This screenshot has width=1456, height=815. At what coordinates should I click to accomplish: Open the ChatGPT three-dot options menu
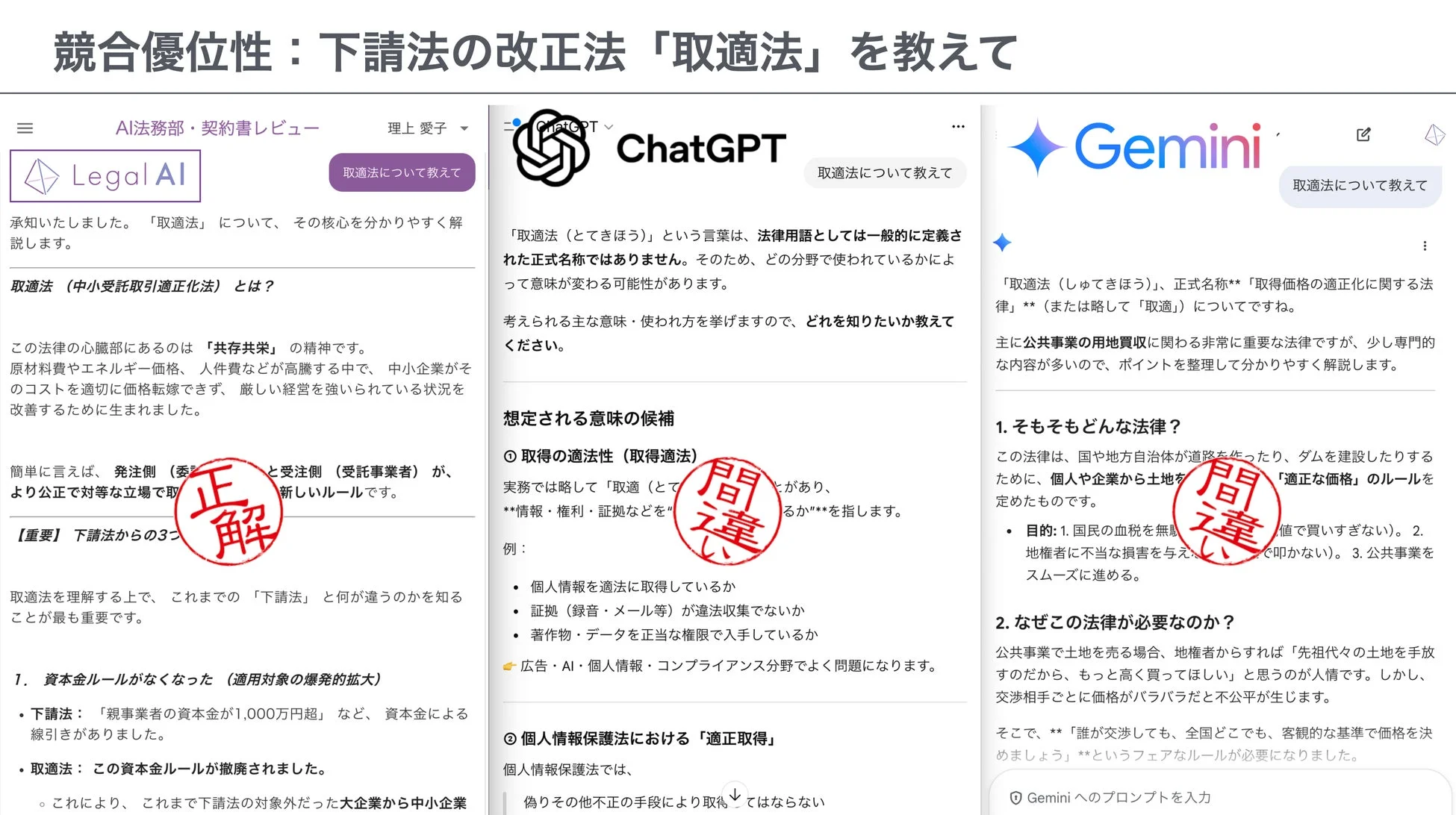click(x=958, y=126)
